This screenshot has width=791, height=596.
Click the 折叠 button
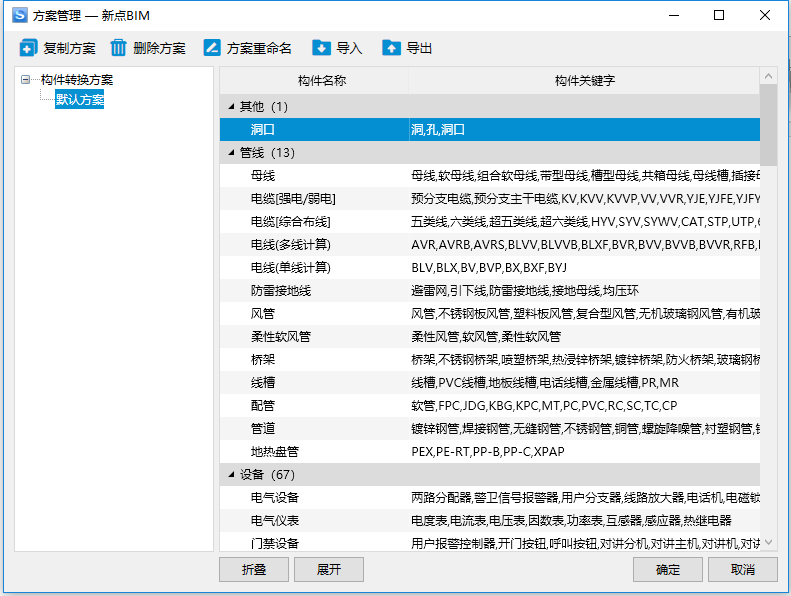tap(254, 569)
